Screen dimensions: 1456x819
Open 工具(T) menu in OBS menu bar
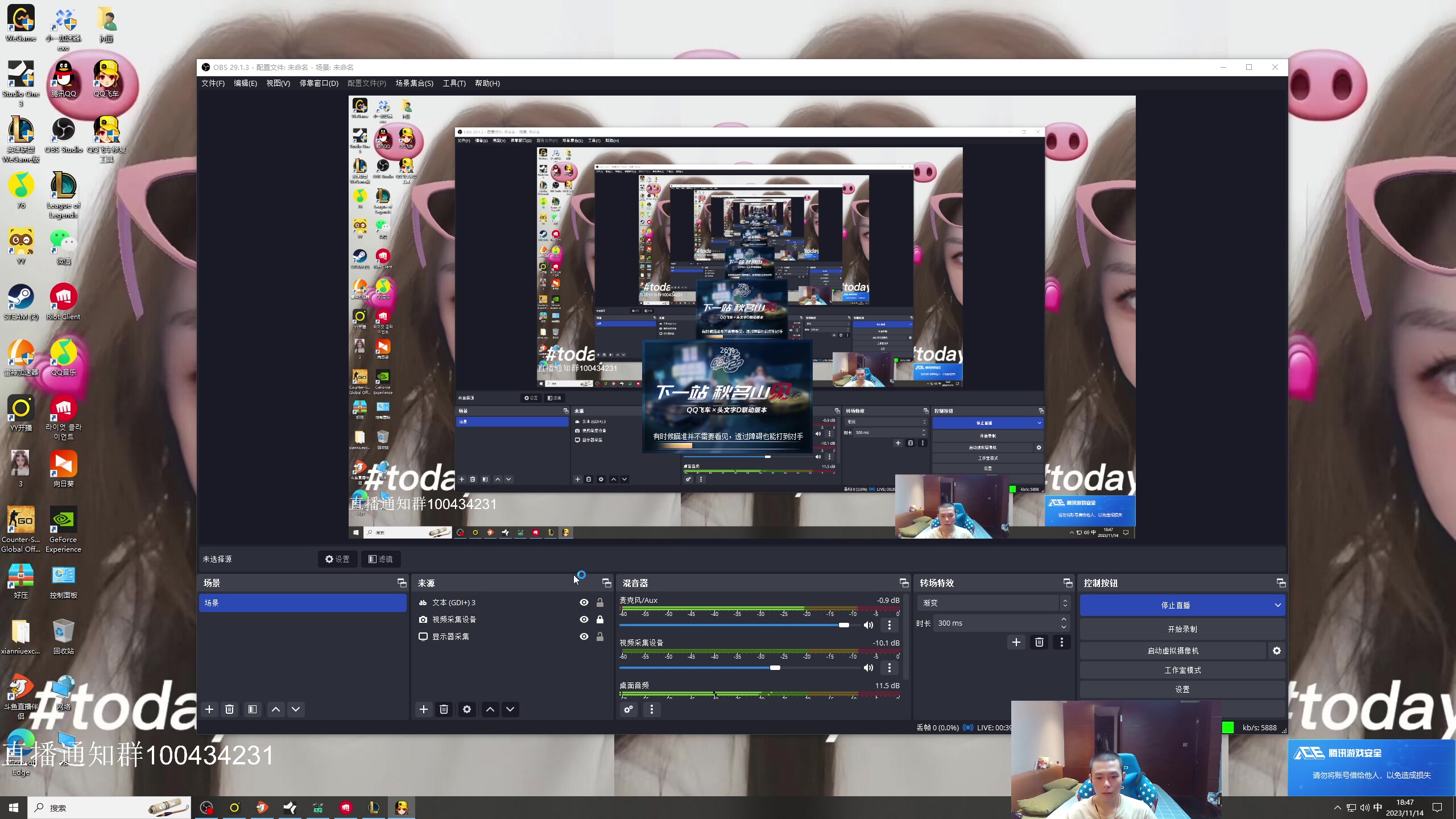(454, 83)
